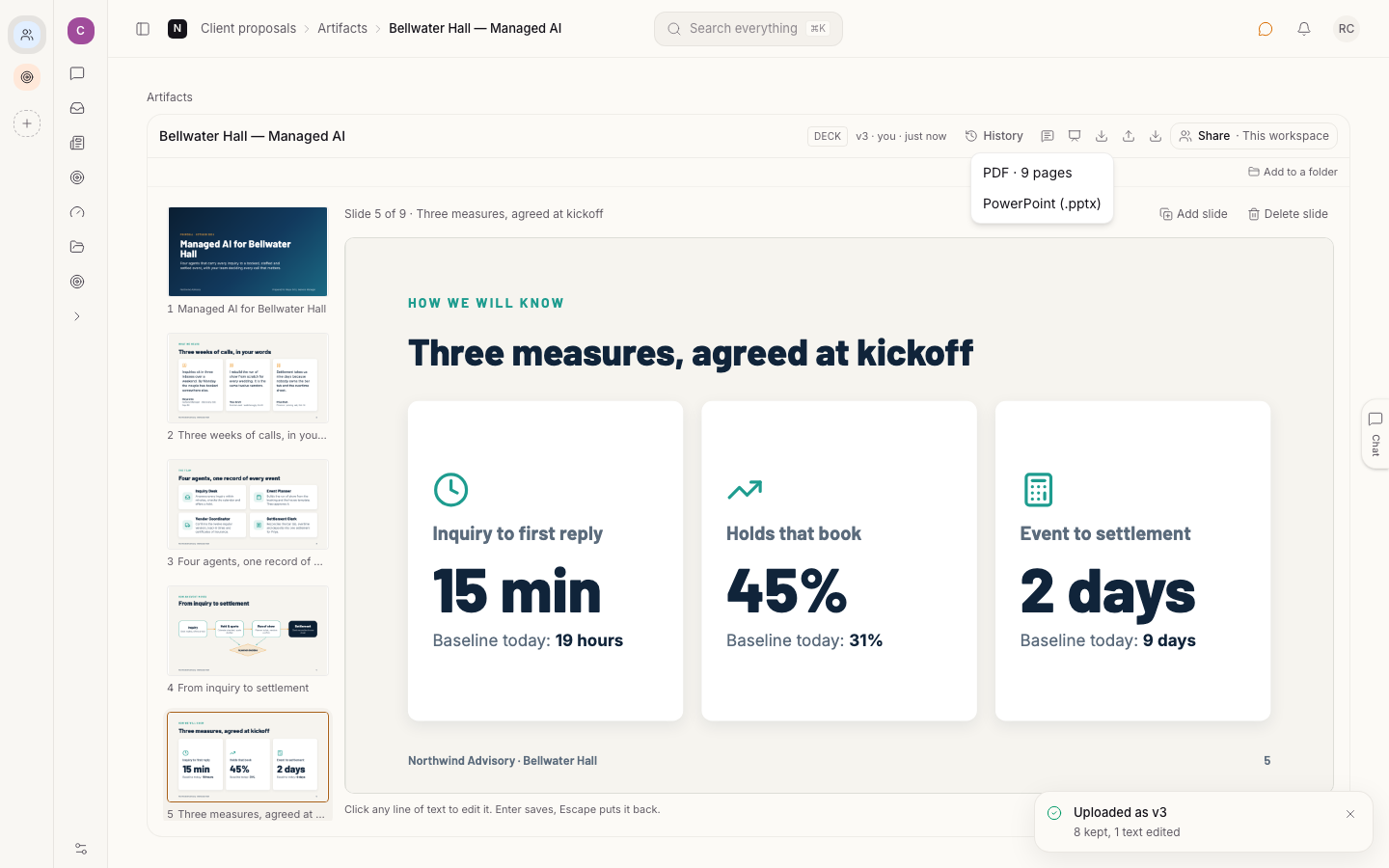Open settings sliders icon at sidebar bottom
The image size is (1389, 868).
[81, 849]
